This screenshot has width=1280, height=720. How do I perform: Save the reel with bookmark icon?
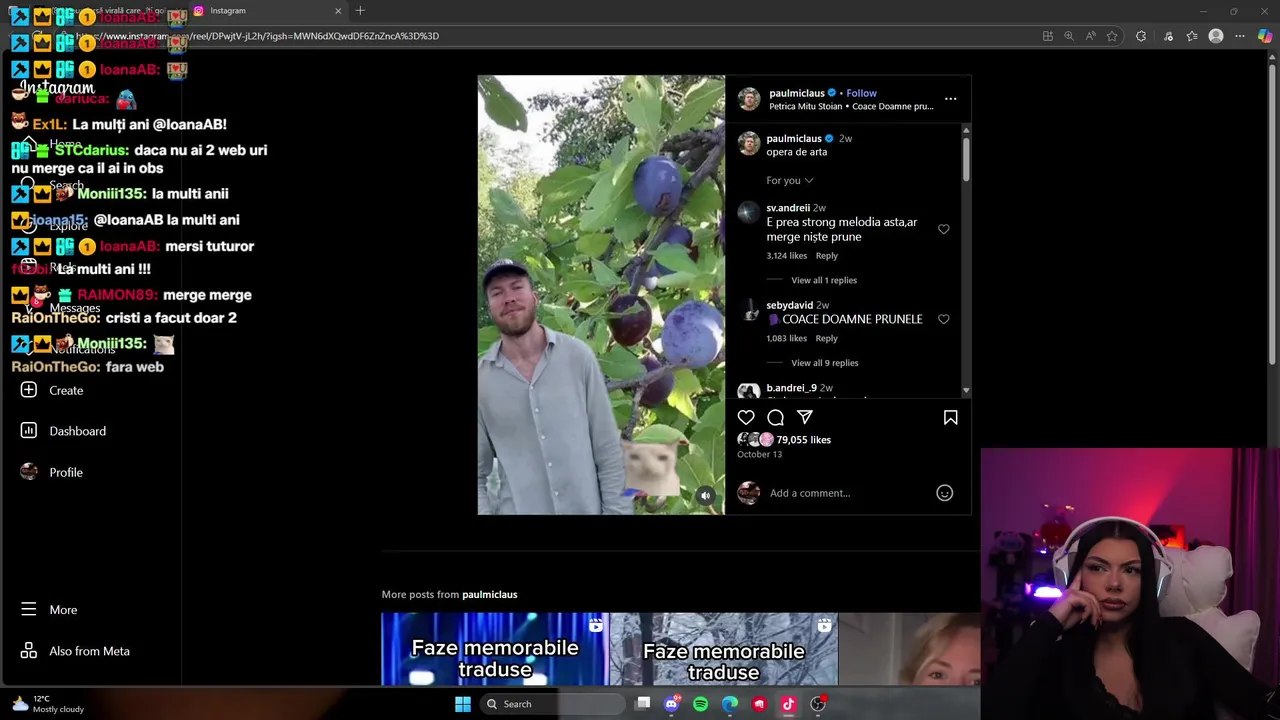950,418
